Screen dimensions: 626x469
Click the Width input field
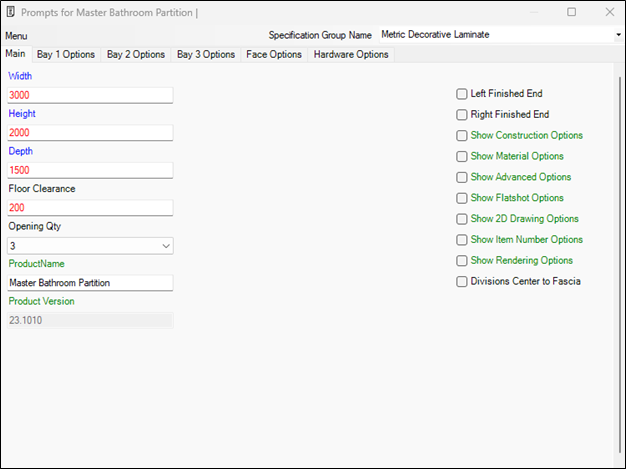click(90, 95)
